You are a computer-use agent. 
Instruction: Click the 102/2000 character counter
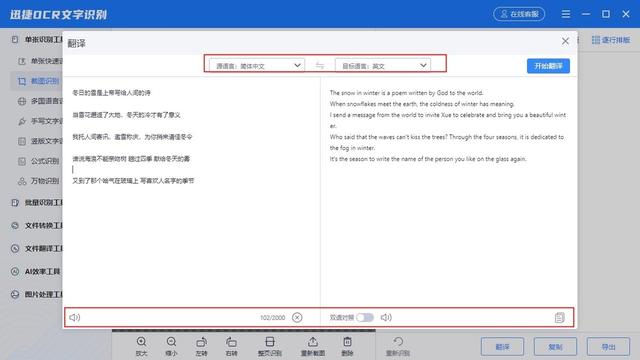(272, 318)
